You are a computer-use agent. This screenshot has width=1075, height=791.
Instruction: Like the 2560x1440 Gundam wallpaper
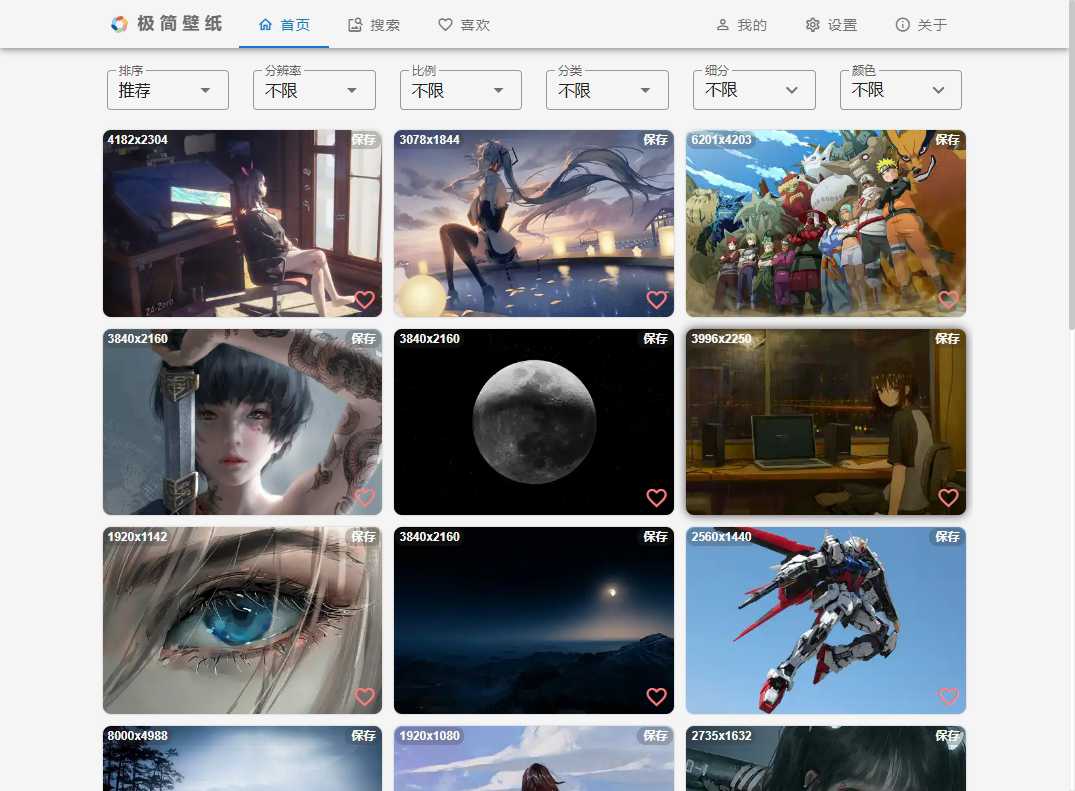point(948,696)
